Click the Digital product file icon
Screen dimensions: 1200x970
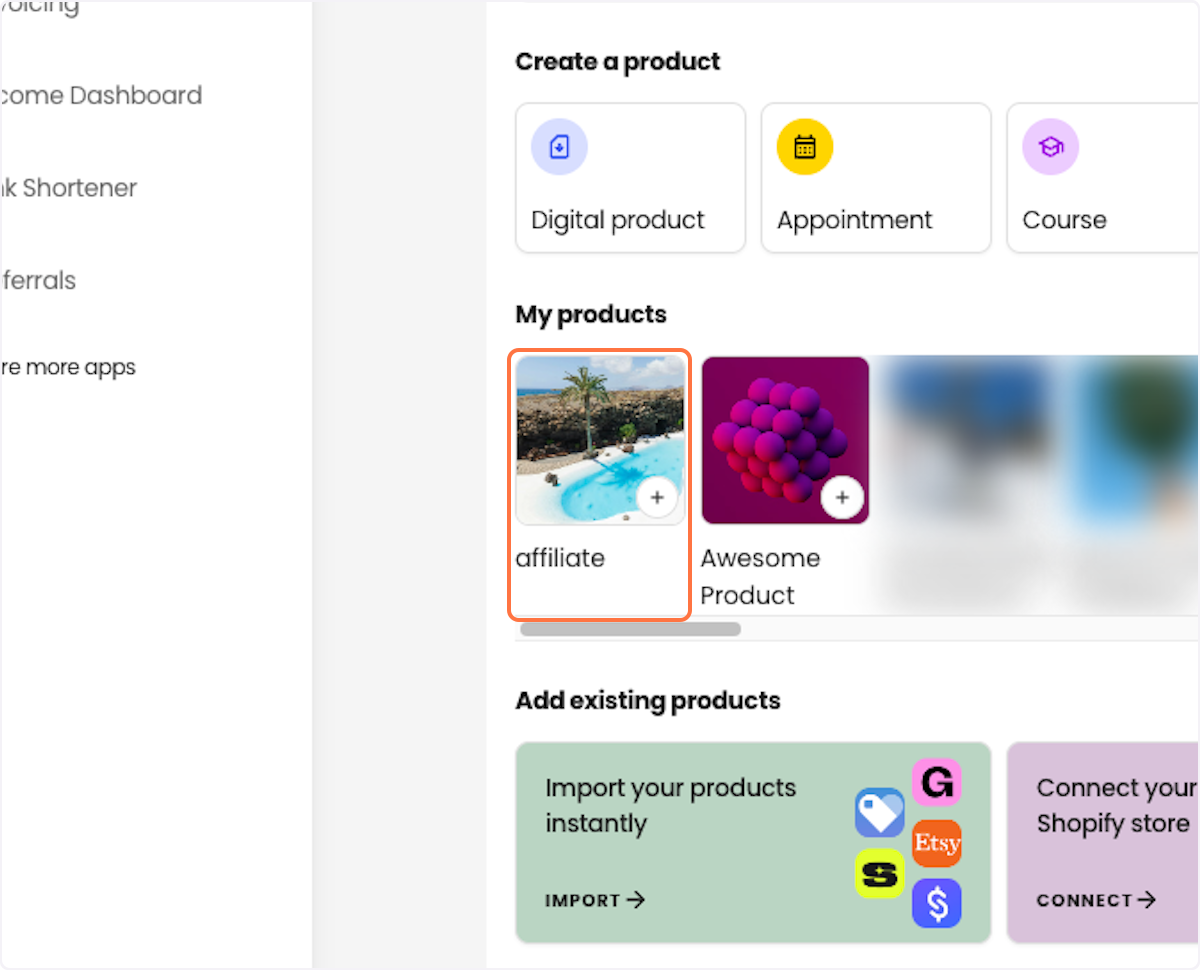pos(559,147)
